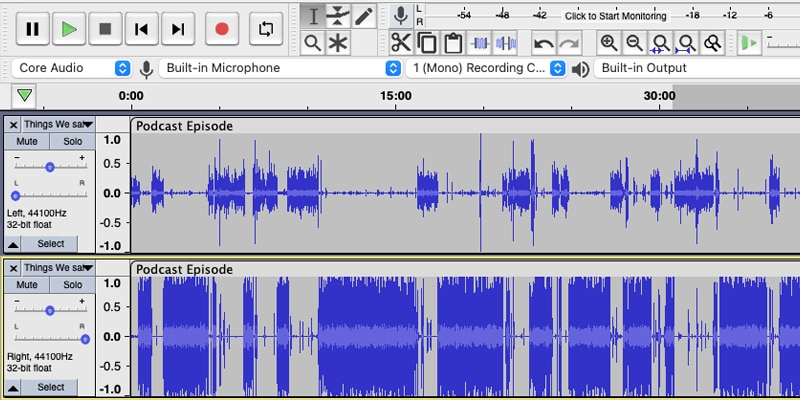Select the Envelope tool
The image size is (800, 400).
[x=338, y=16]
